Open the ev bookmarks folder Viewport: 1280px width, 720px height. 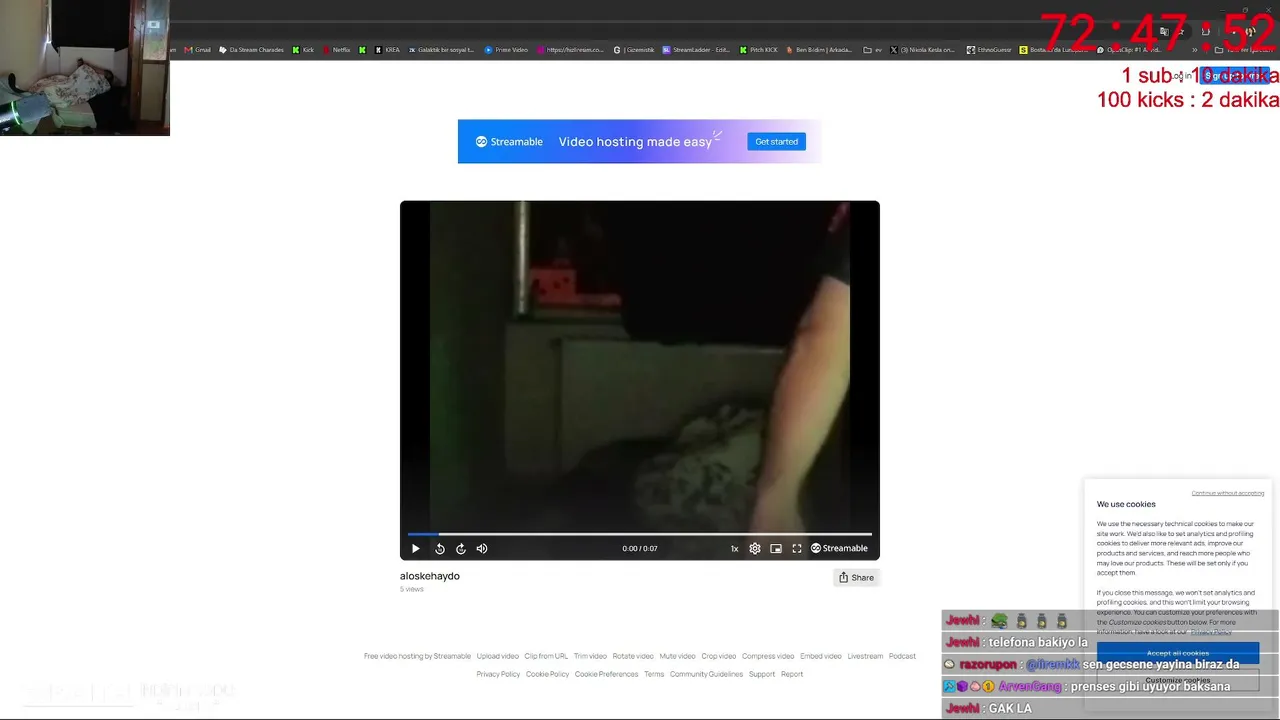[873, 50]
